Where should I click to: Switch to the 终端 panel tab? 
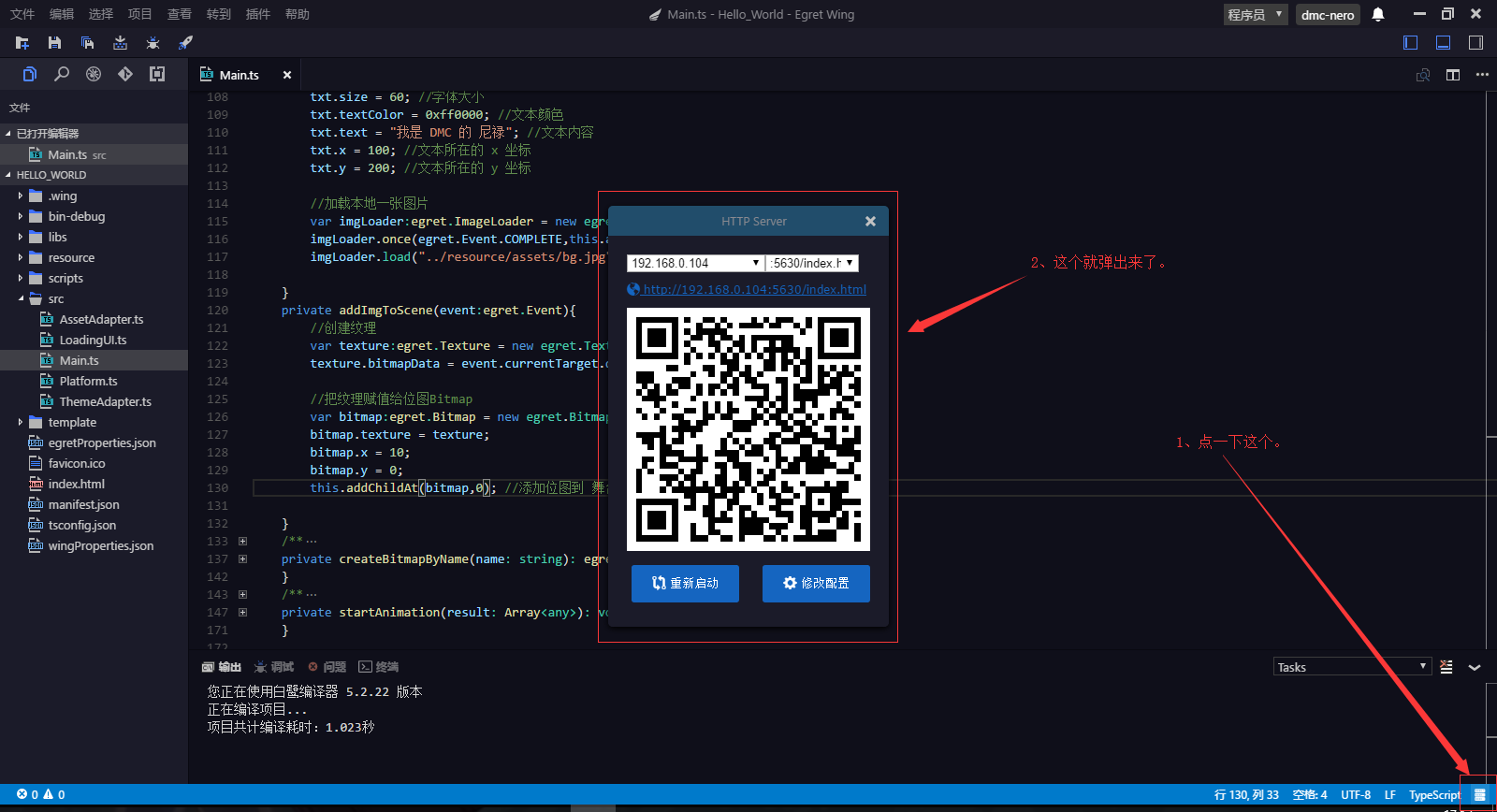coord(379,667)
